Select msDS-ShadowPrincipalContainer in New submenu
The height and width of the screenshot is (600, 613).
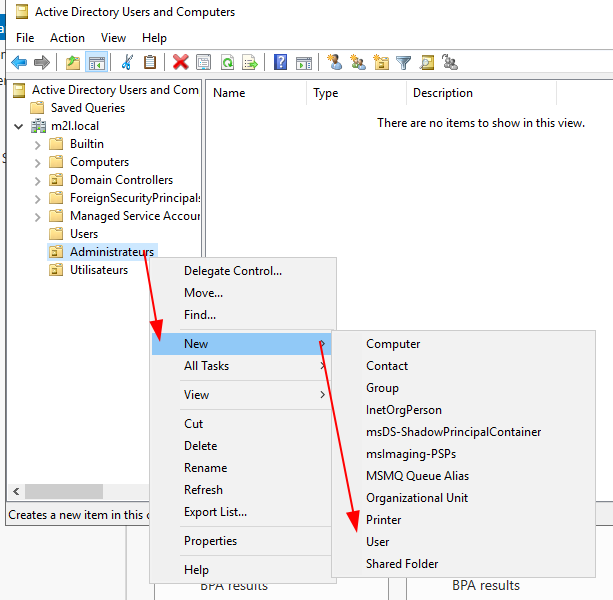(464, 432)
